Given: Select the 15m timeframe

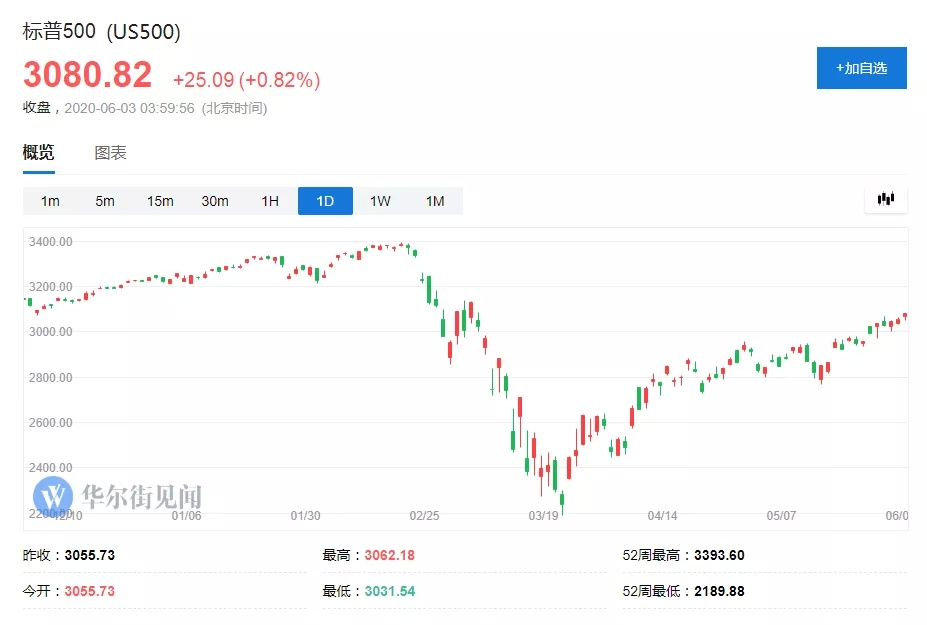Looking at the screenshot, I should [160, 201].
